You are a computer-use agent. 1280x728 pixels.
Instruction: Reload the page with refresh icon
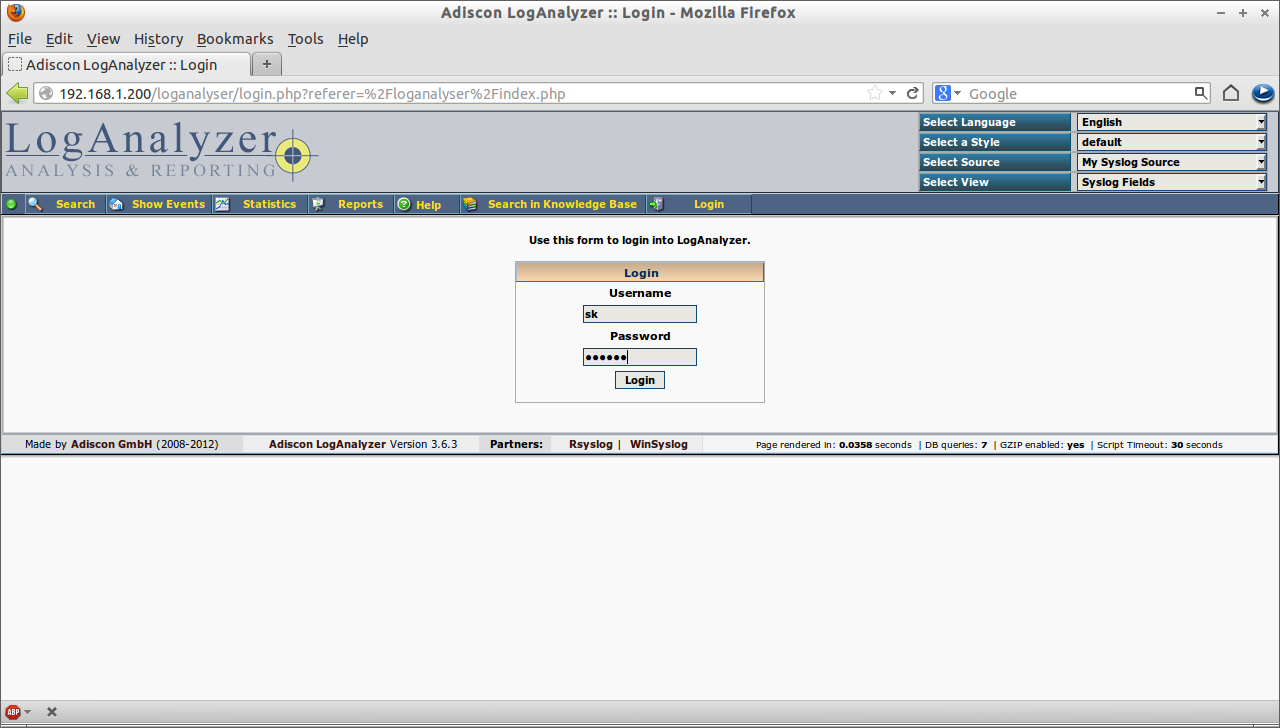[913, 93]
